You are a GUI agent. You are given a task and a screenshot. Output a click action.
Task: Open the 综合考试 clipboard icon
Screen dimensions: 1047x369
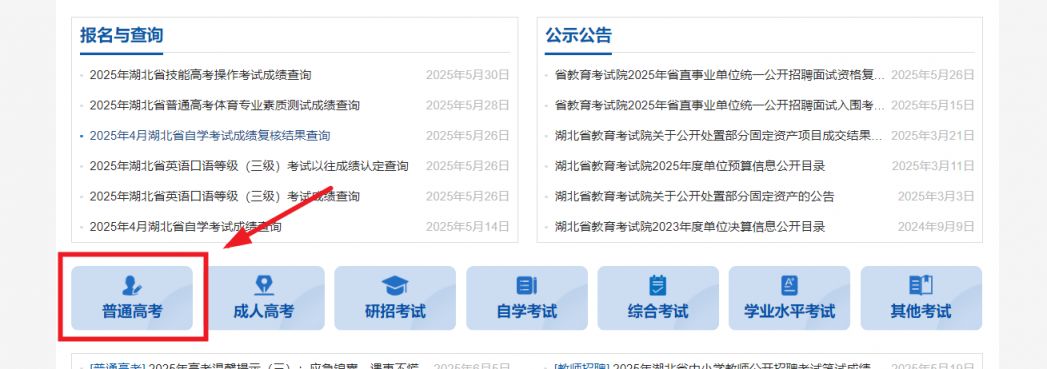(x=658, y=286)
